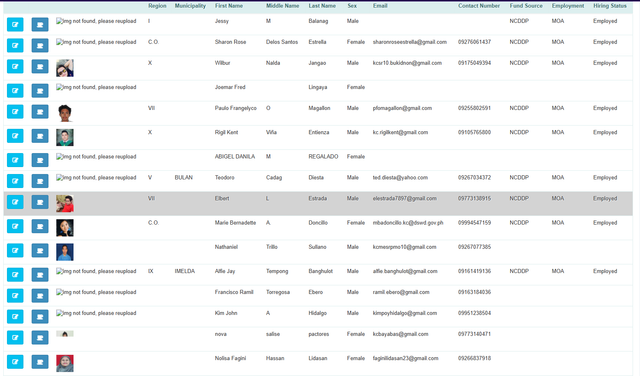This screenshot has width=640, height=376.
Task: Click the user icon in Rigil Kent's row
Action: tap(40, 136)
